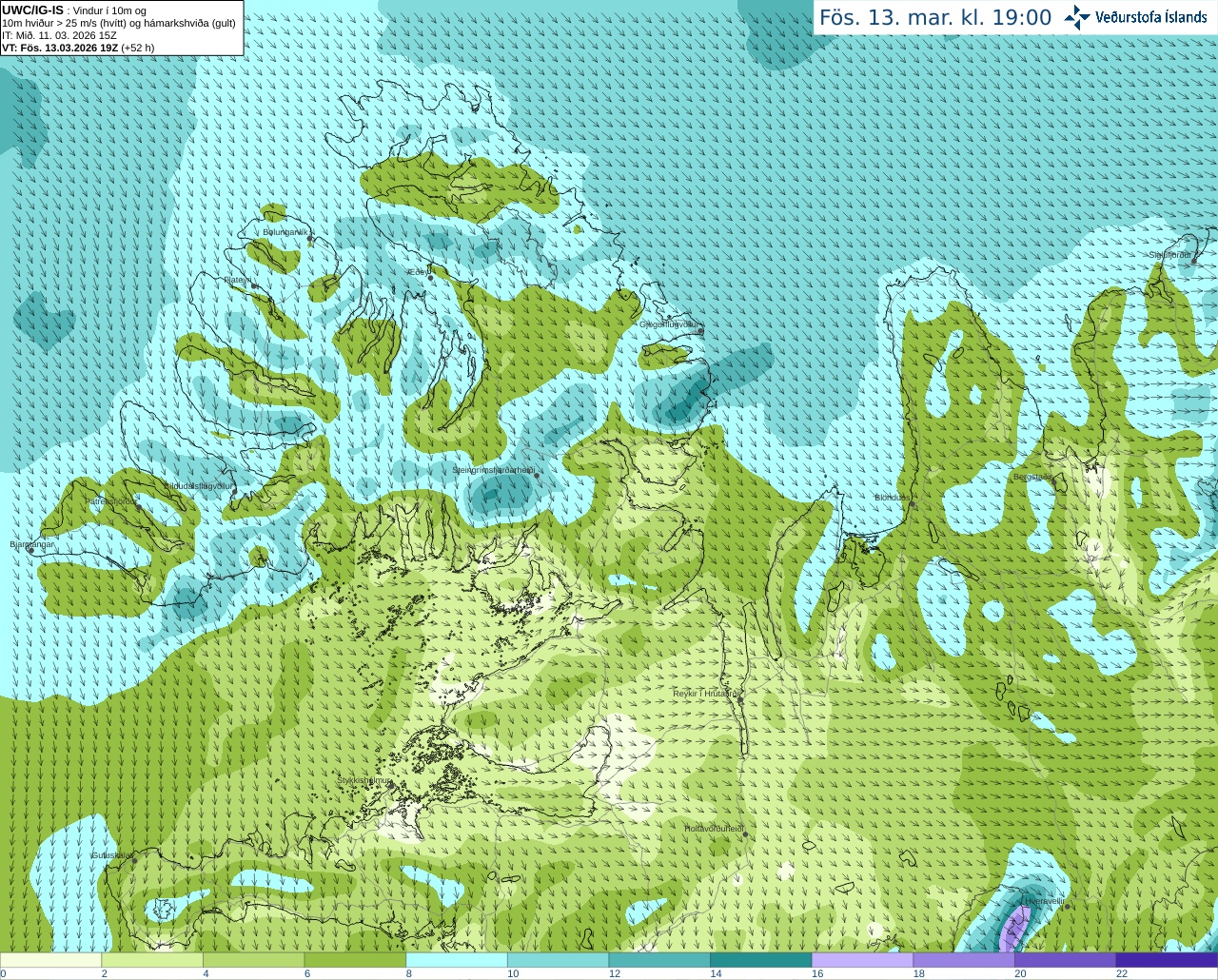Select the 20–22 m/s violet legend swatch
This screenshot has width=1218, height=980.
tap(1065, 960)
